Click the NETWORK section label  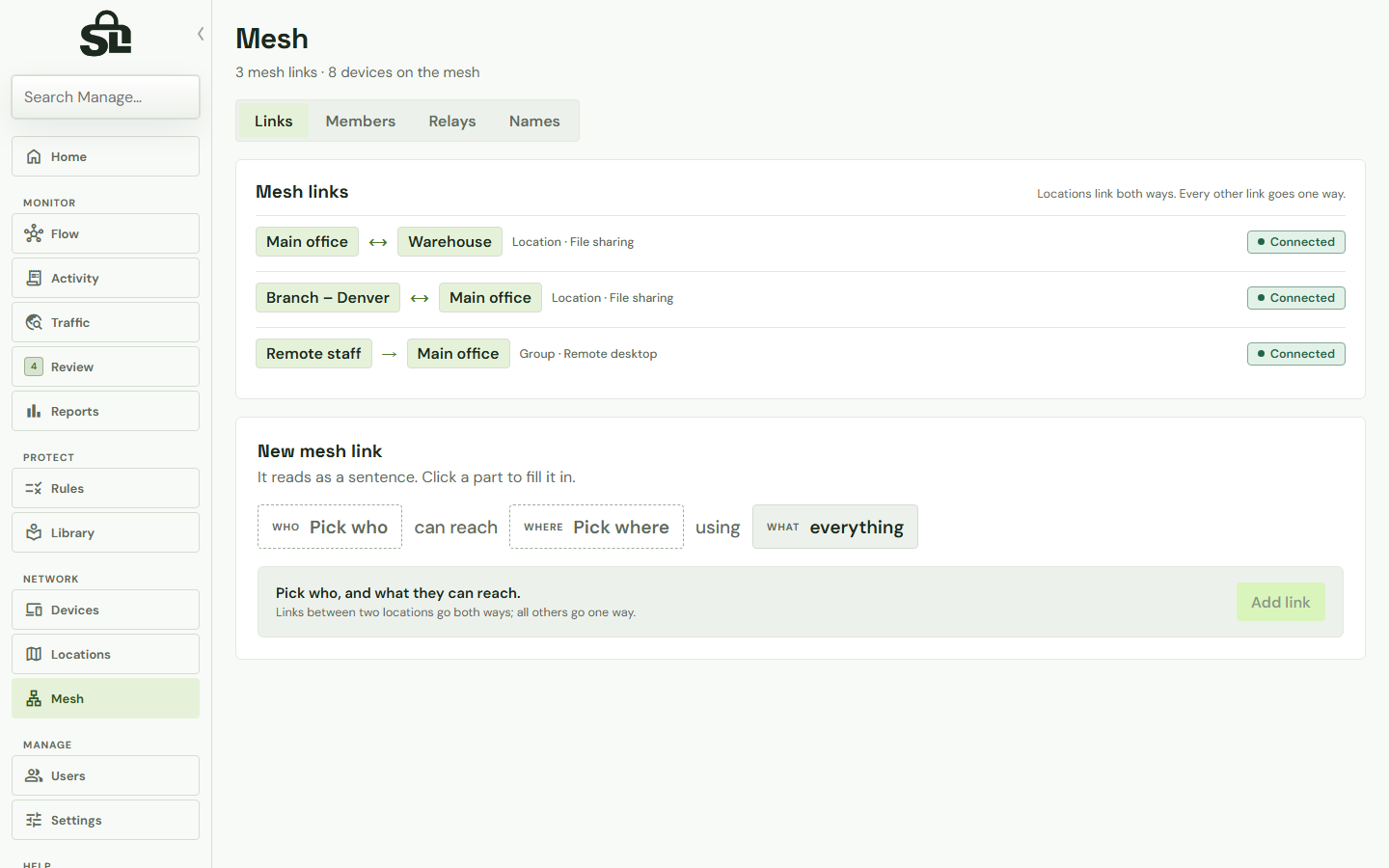(x=51, y=580)
